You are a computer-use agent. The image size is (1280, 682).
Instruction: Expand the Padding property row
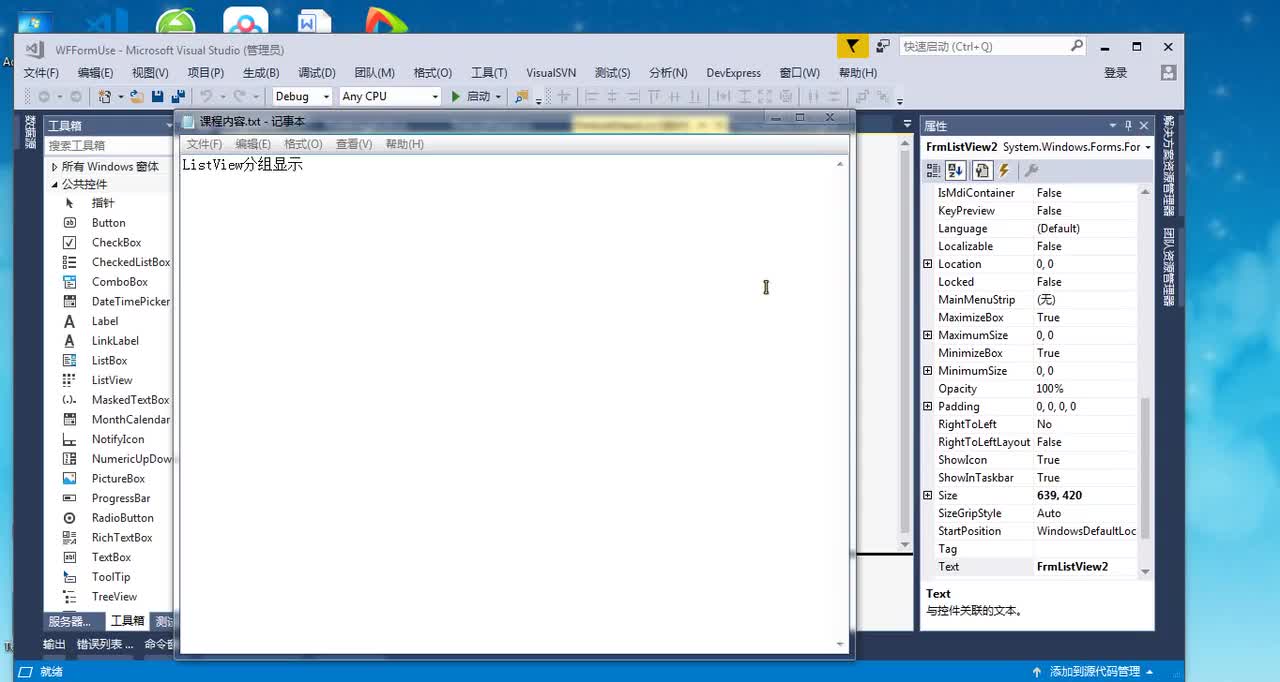point(928,406)
